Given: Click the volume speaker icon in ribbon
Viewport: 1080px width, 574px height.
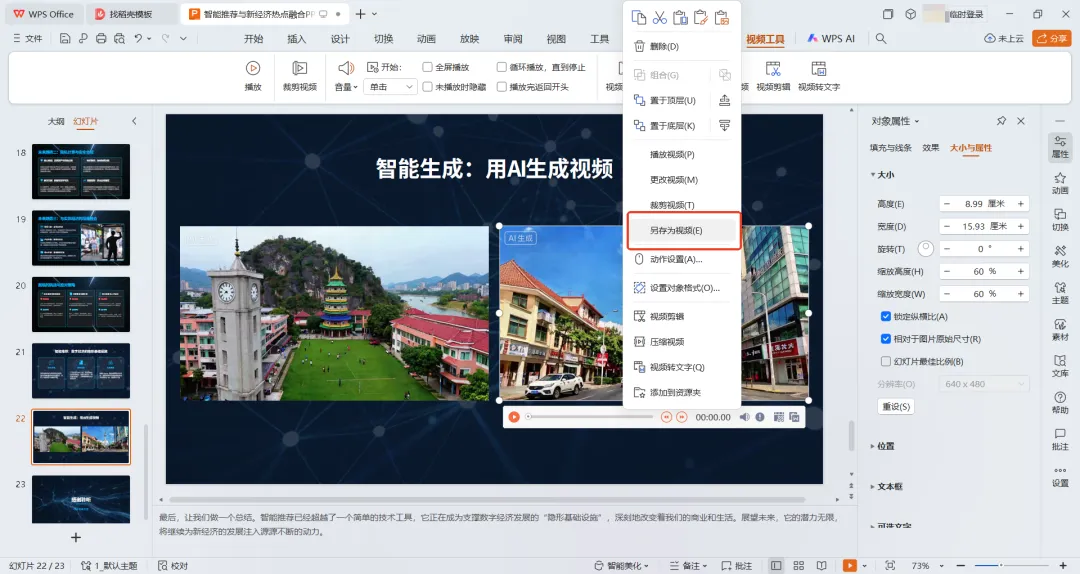Looking at the screenshot, I should (x=346, y=68).
